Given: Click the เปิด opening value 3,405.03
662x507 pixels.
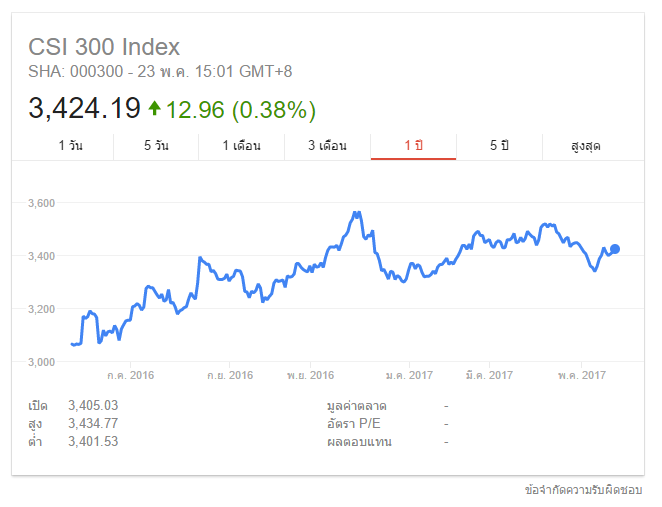Looking at the screenshot, I should 93,405.
